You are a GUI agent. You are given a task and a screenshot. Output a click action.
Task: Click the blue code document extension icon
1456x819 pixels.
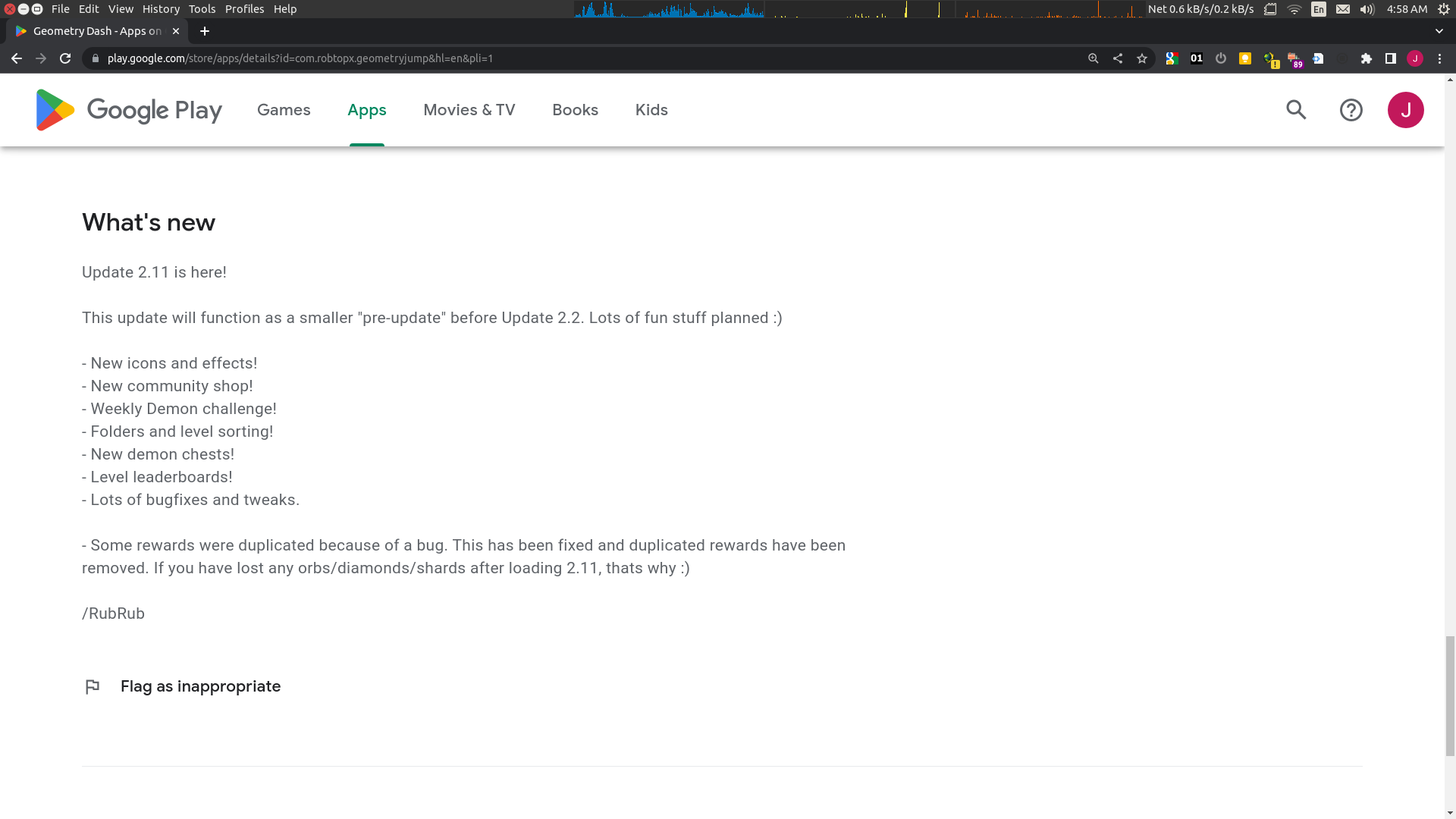(1318, 58)
